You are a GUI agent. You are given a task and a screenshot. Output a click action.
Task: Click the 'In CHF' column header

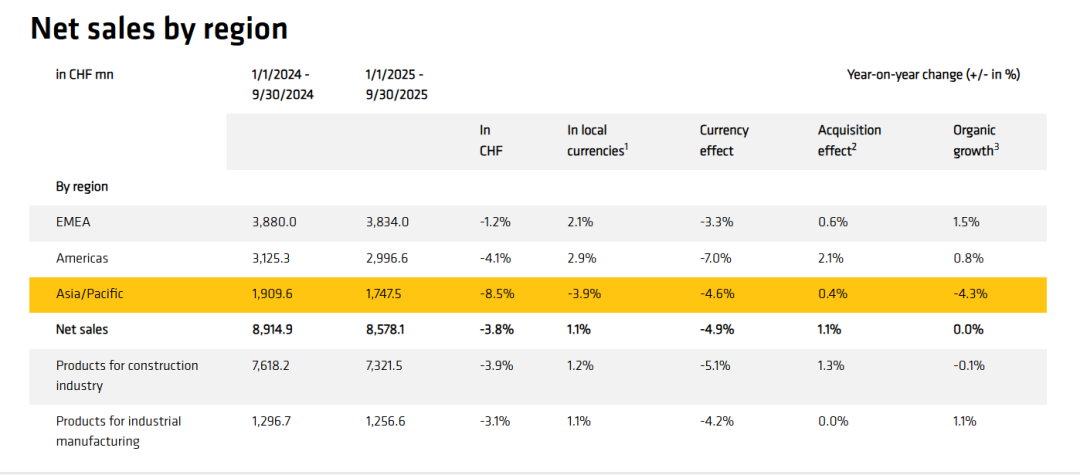(491, 141)
